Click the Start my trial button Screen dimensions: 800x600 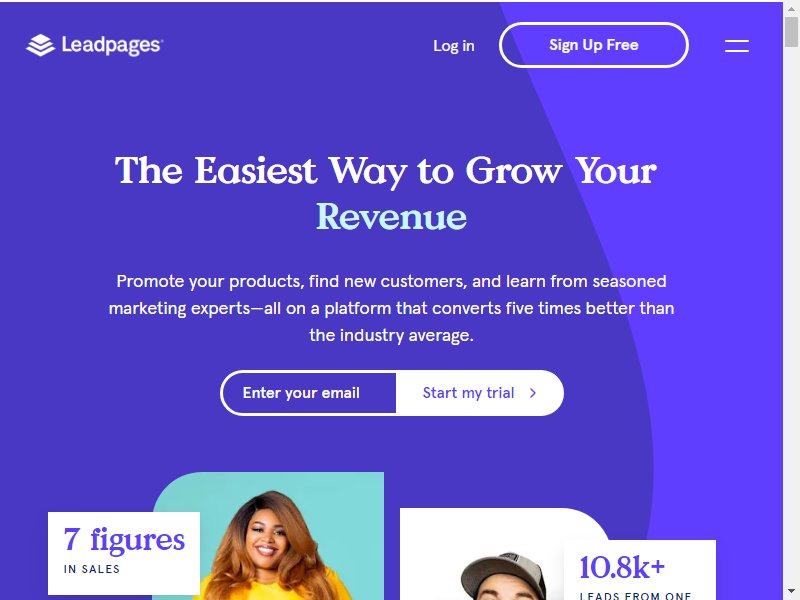click(480, 393)
